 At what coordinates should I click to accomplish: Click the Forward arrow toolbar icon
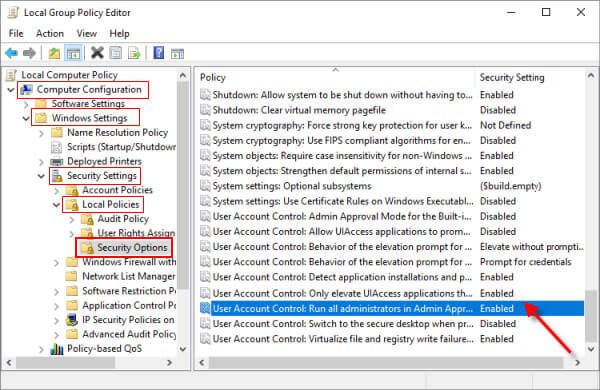pyautogui.click(x=29, y=53)
